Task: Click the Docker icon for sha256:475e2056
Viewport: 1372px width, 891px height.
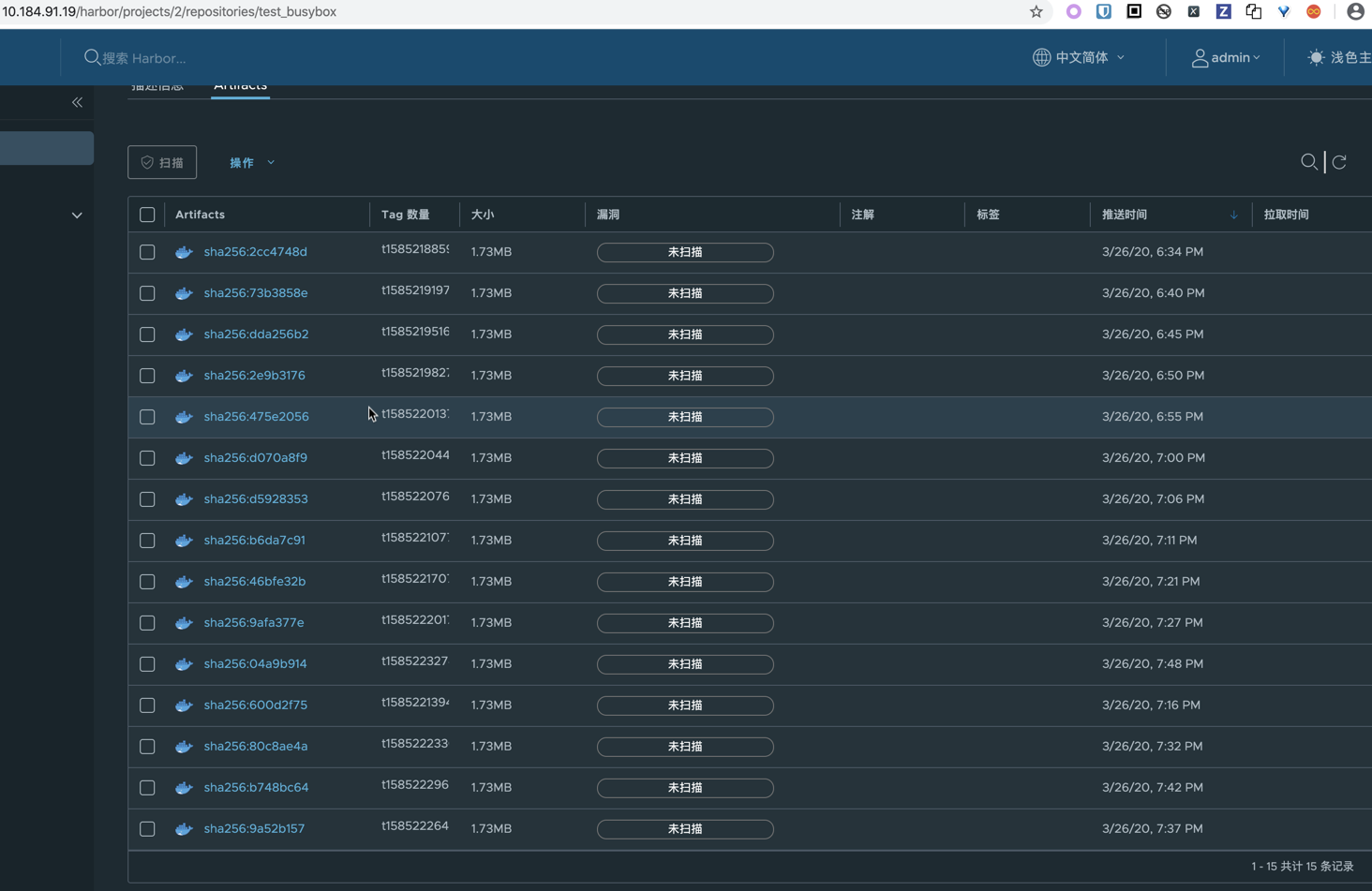Action: click(184, 417)
